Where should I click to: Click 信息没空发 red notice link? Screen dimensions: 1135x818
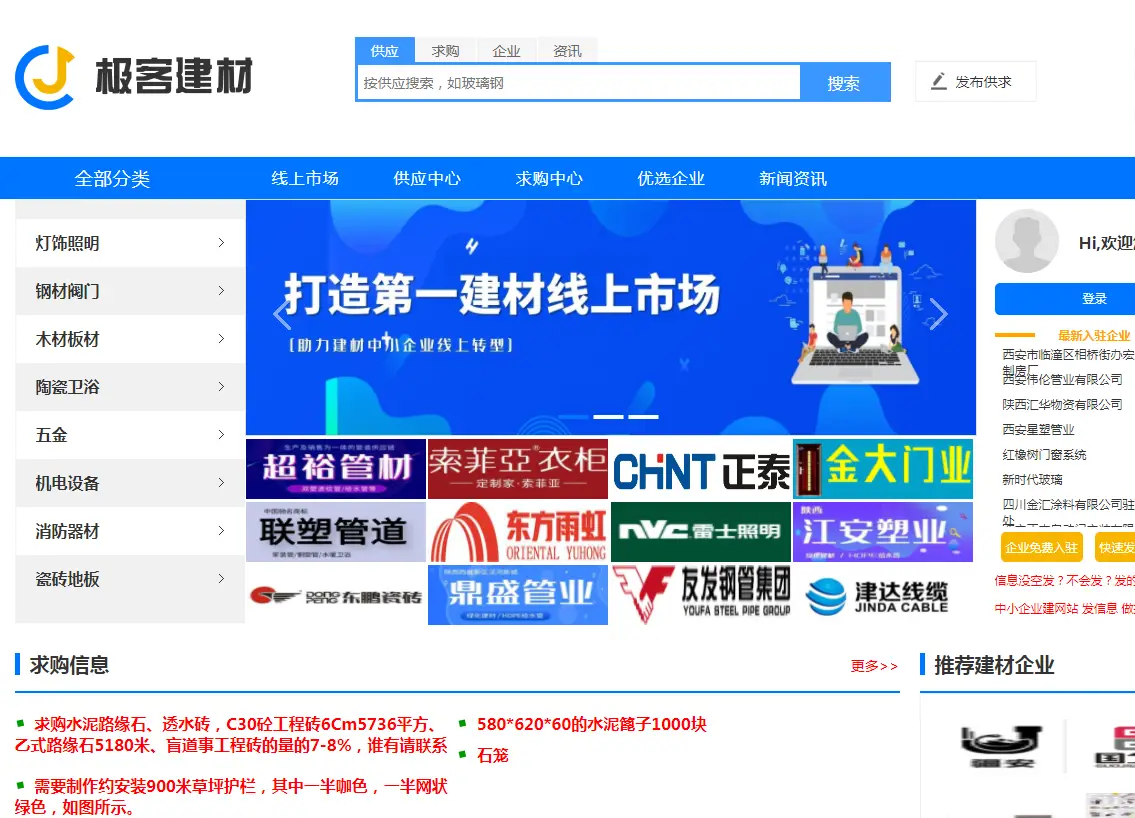coord(1065,581)
